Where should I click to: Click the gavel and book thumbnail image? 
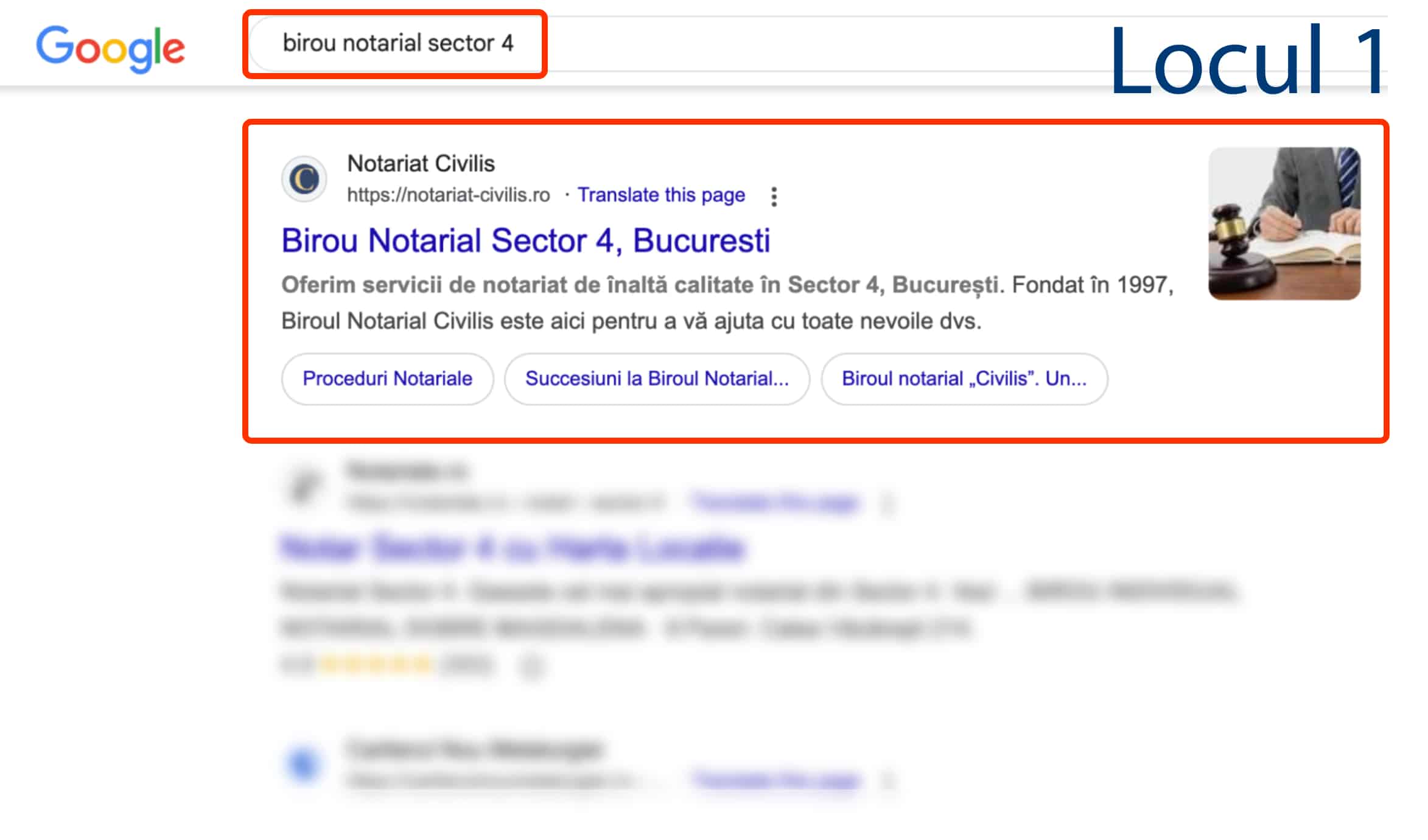(x=1284, y=223)
